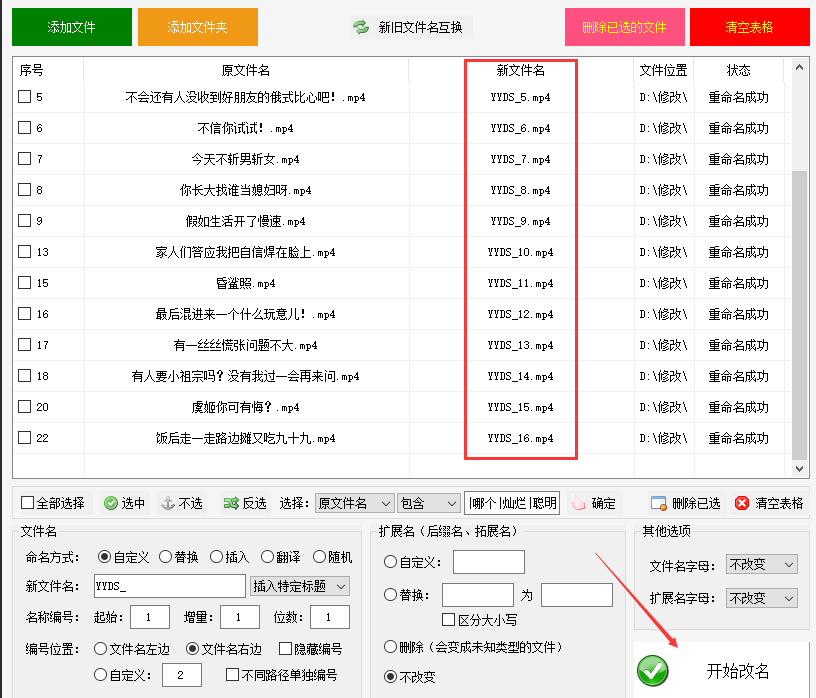Viewport: 816px width, 698px height.
Task: Open the 扩展名字母 case dropdown
Action: [x=761, y=599]
